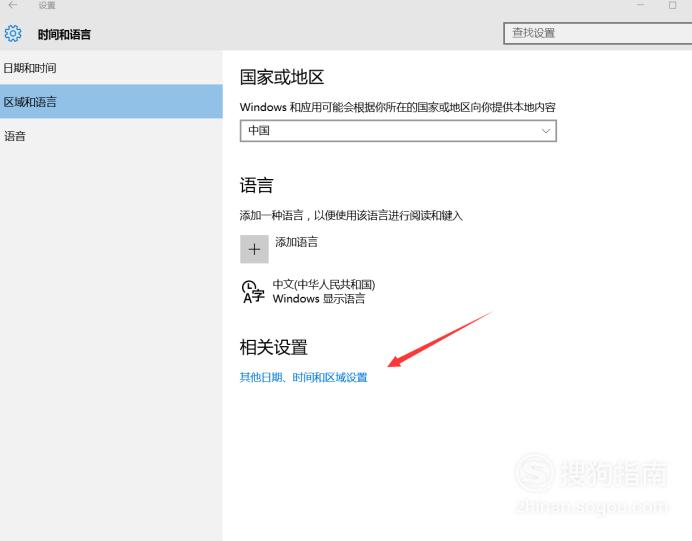692x541 pixels.
Task: Click the back arrow in title bar
Action: [x=13, y=5]
